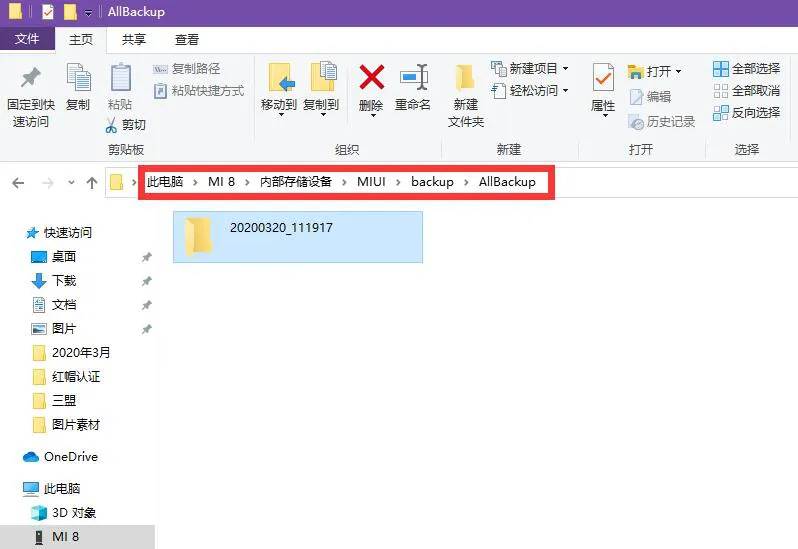Click the Copy icon in ribbon

coord(78,78)
